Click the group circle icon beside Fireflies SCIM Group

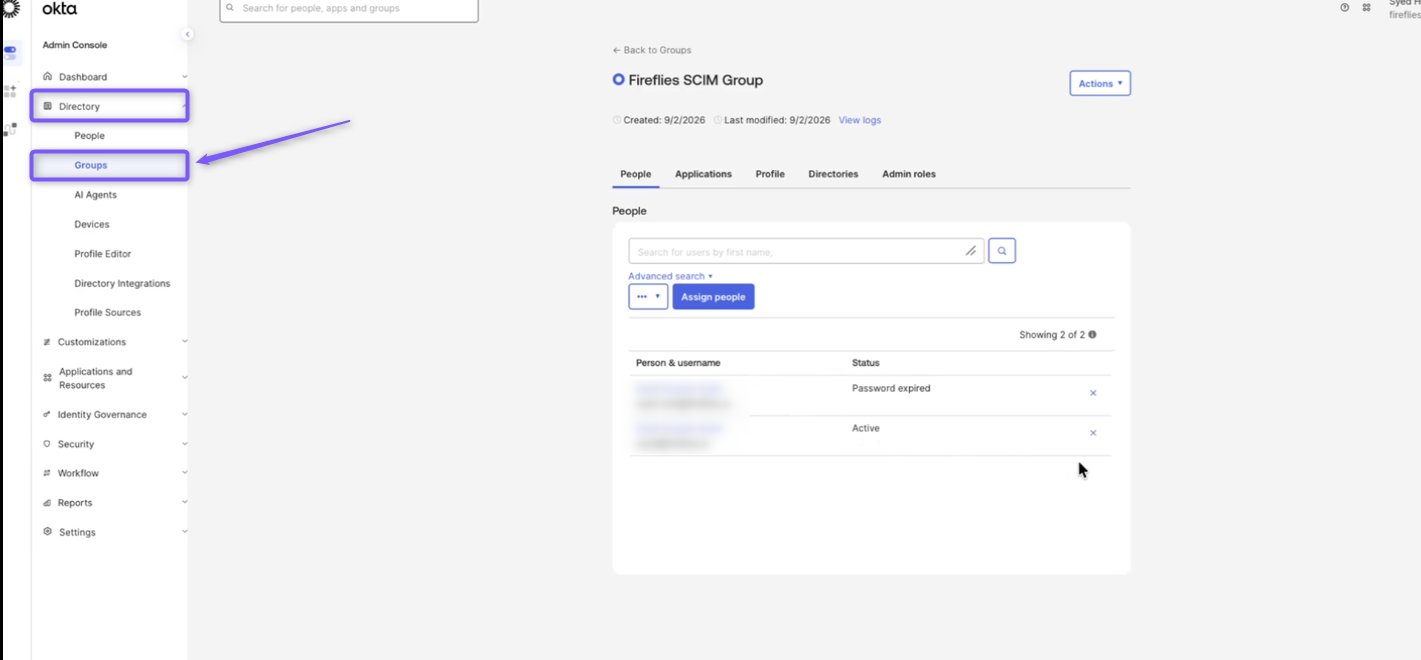click(x=618, y=80)
